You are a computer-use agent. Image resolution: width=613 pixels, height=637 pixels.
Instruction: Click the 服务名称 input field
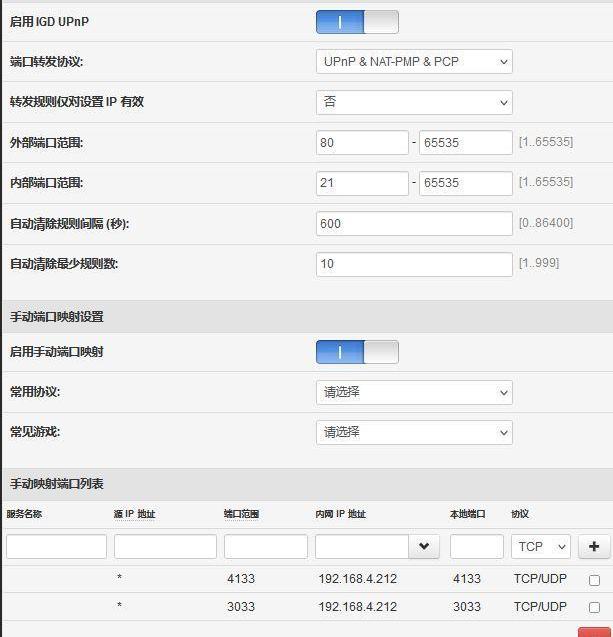pyautogui.click(x=56, y=546)
